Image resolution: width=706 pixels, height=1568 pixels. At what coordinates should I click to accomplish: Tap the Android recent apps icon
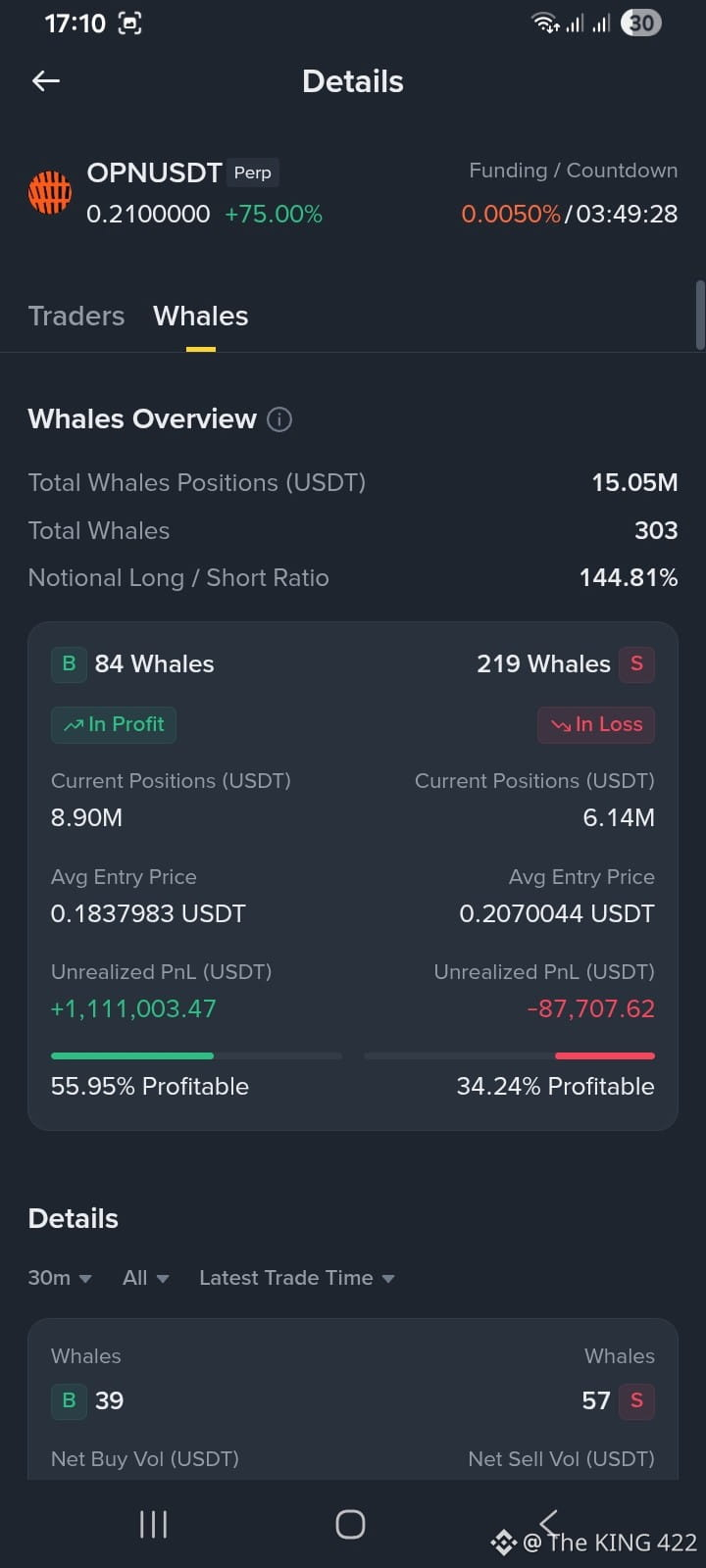coord(153,1524)
